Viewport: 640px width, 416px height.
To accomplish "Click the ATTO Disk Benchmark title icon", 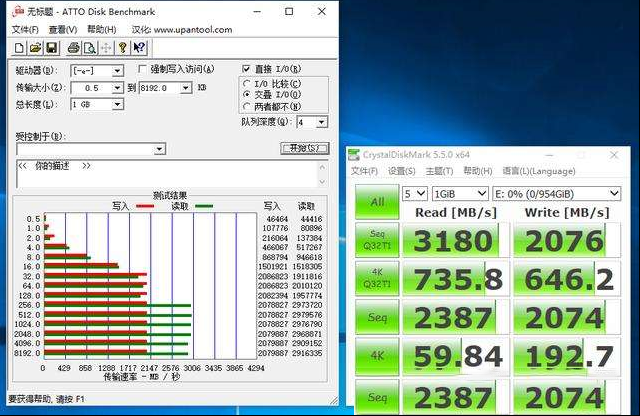I will [18, 11].
